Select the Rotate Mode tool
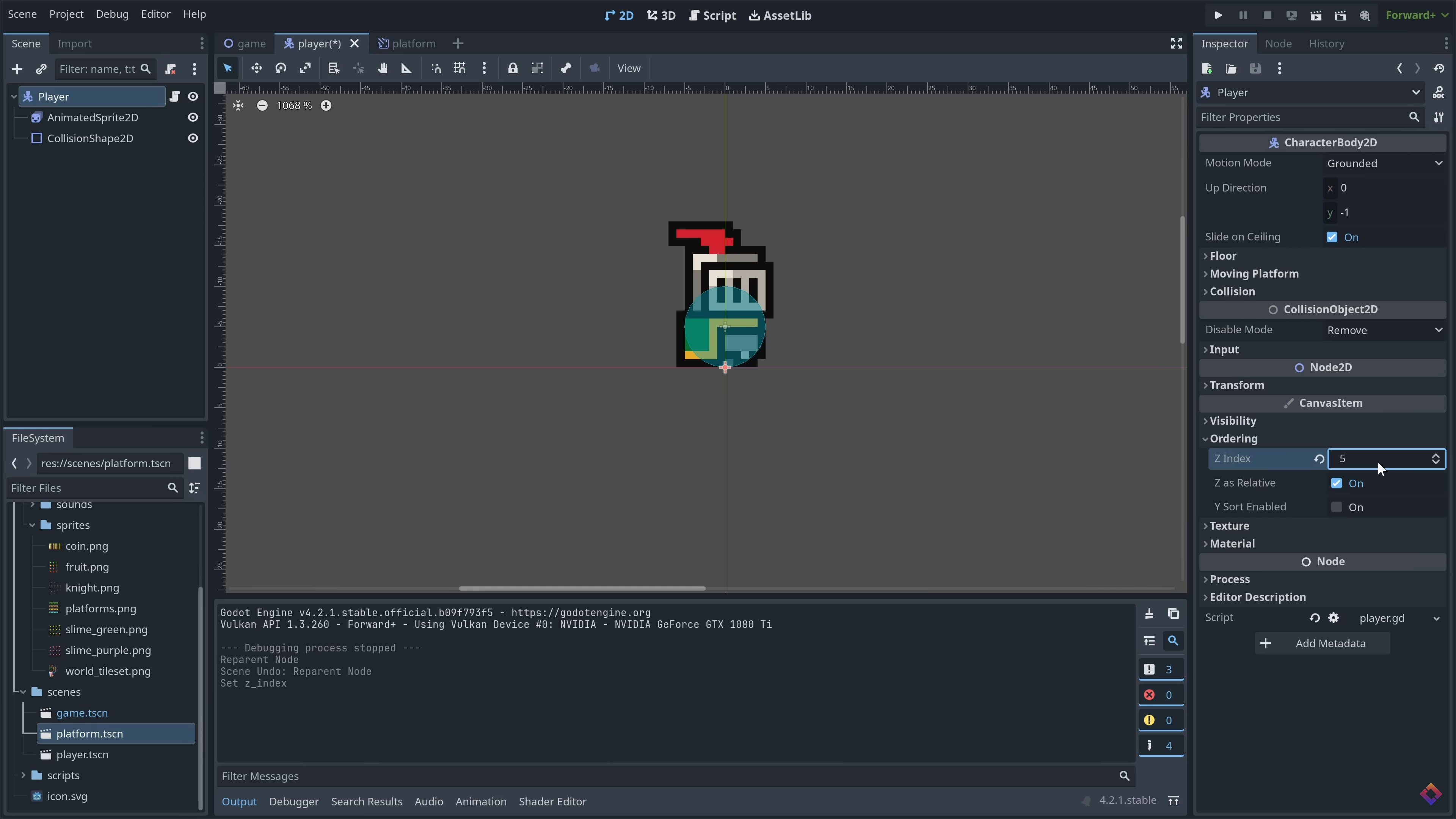 [x=281, y=68]
